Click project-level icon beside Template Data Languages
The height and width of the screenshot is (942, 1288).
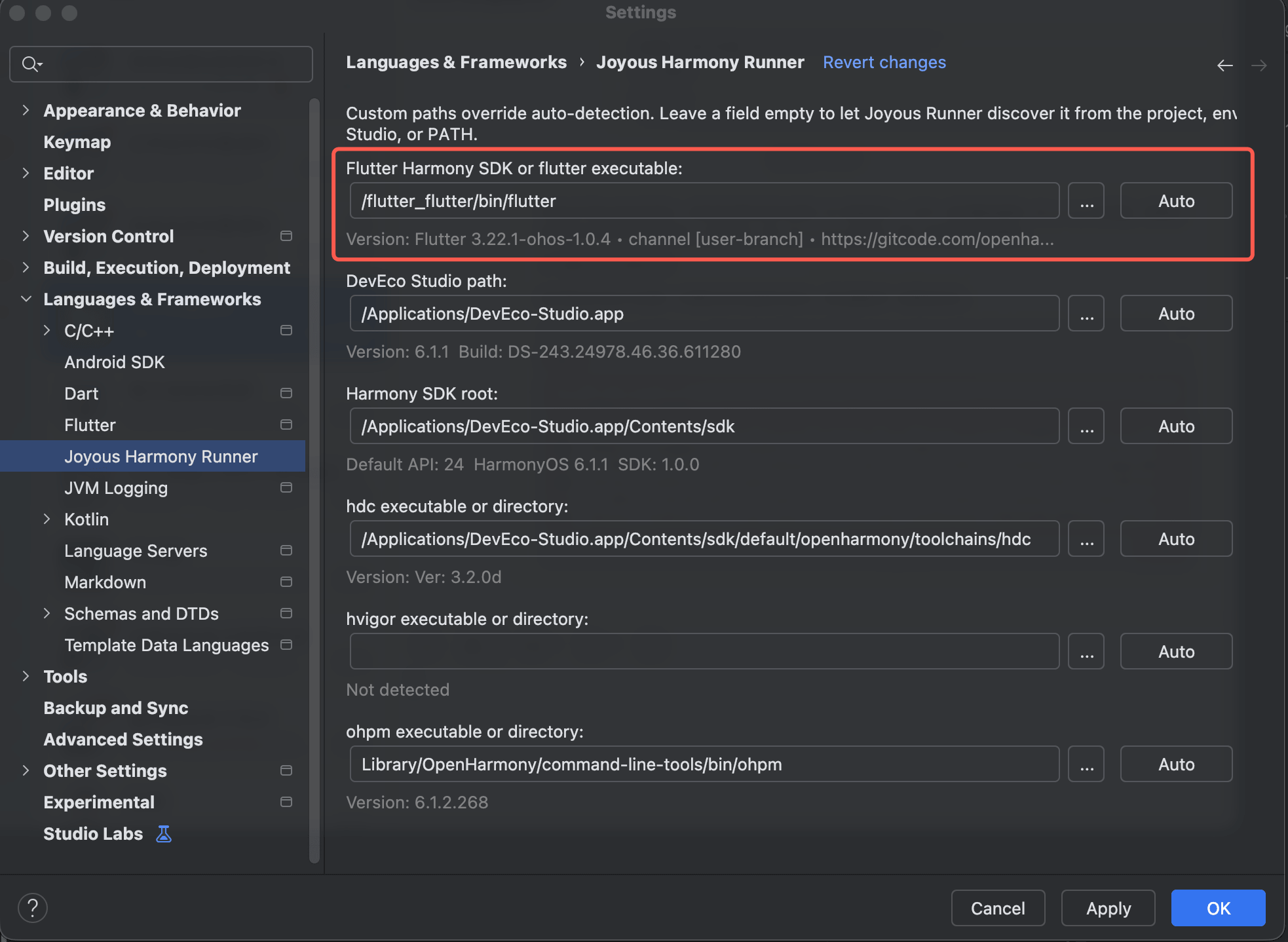click(286, 645)
